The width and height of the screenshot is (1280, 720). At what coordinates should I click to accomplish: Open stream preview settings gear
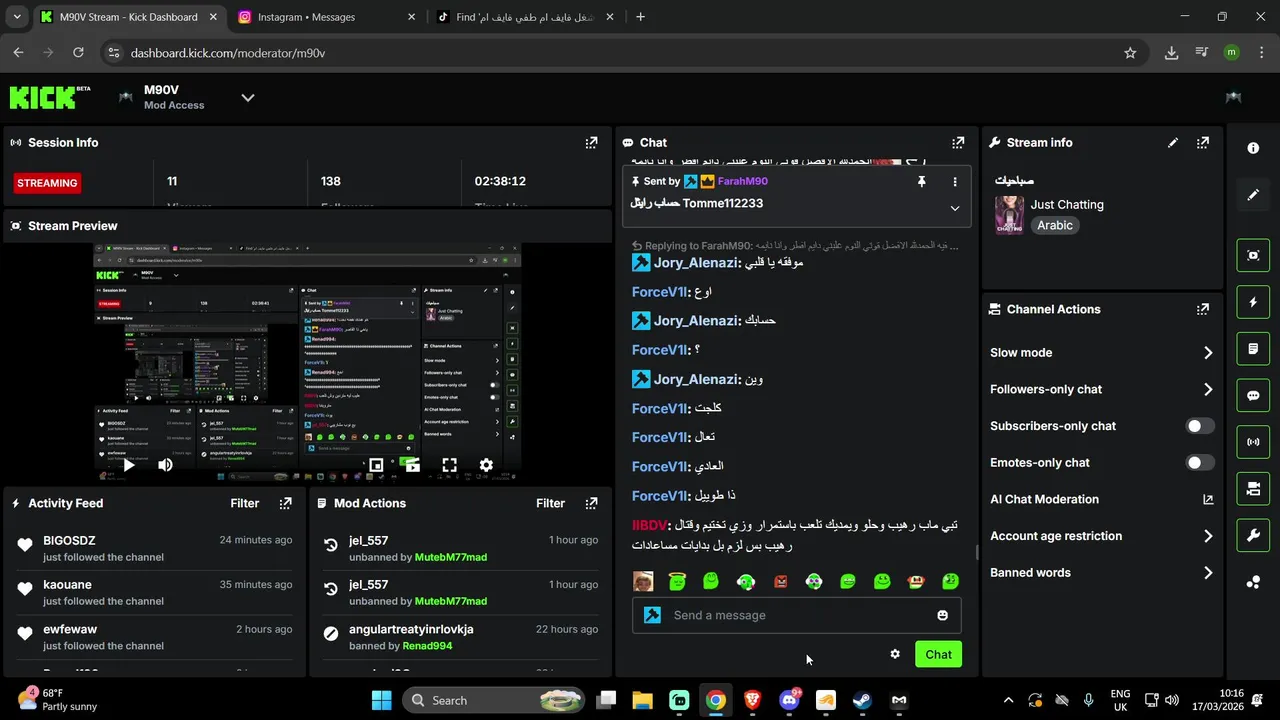486,465
